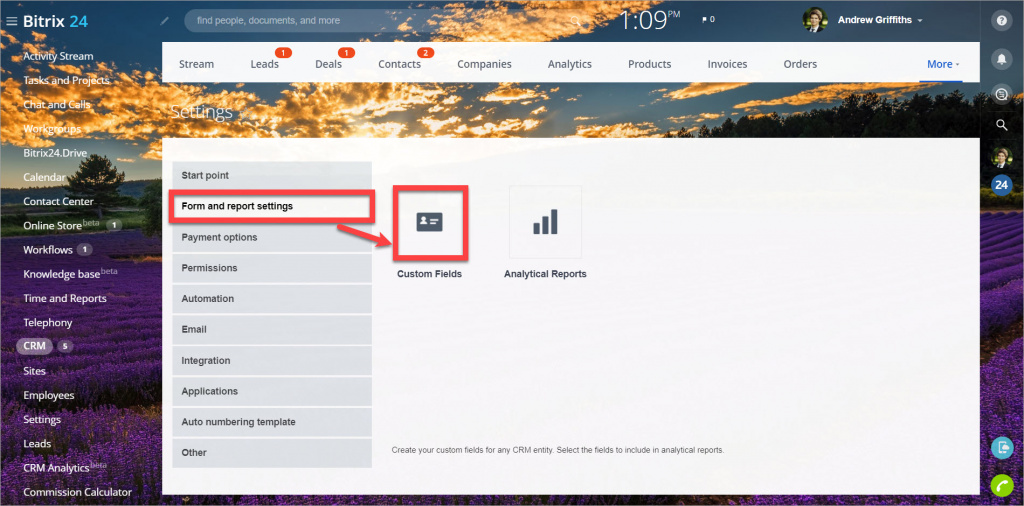Open Sites in left sidebar

[x=35, y=371]
